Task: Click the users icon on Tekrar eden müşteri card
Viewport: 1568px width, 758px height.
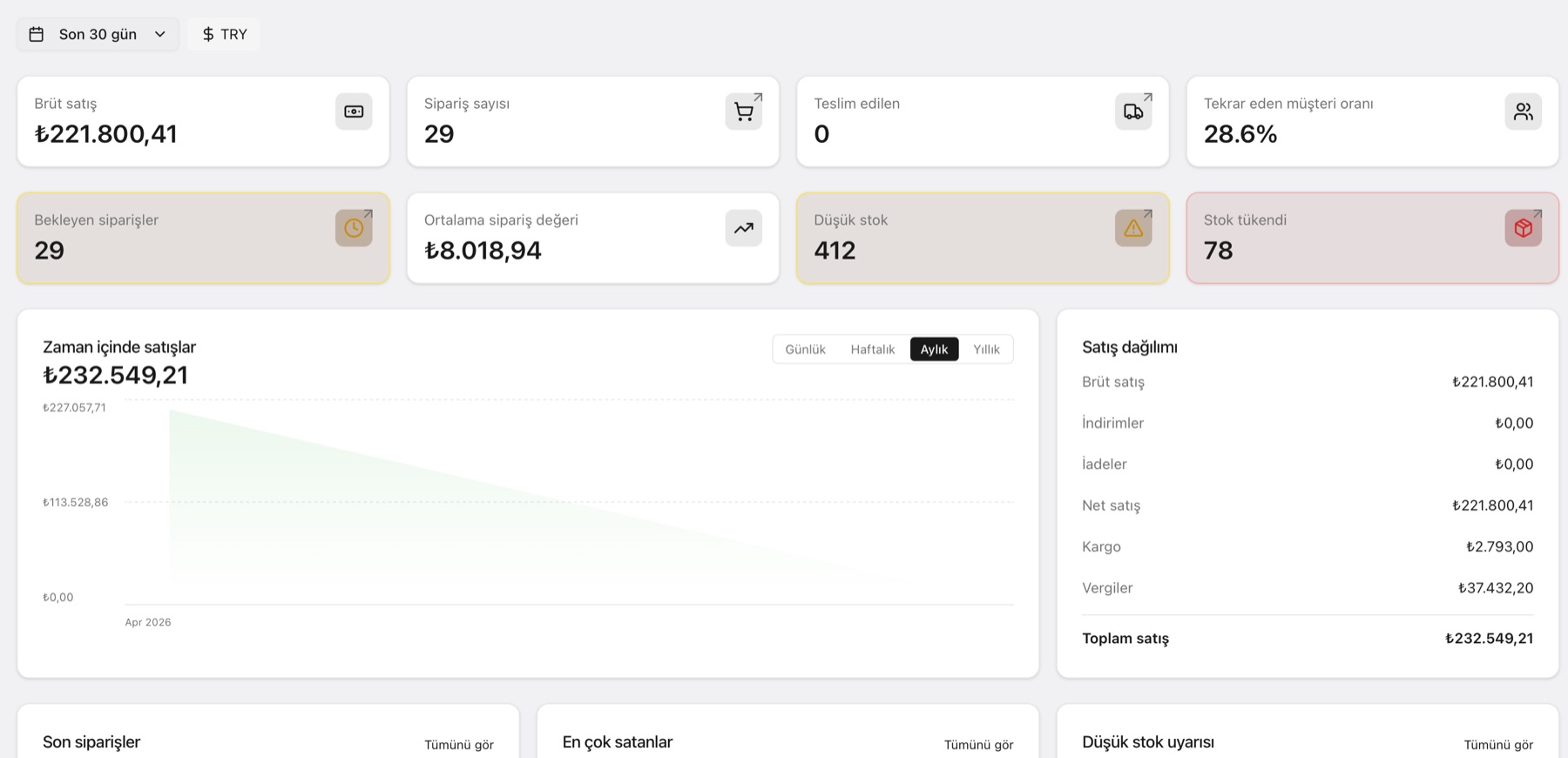Action: click(x=1524, y=112)
